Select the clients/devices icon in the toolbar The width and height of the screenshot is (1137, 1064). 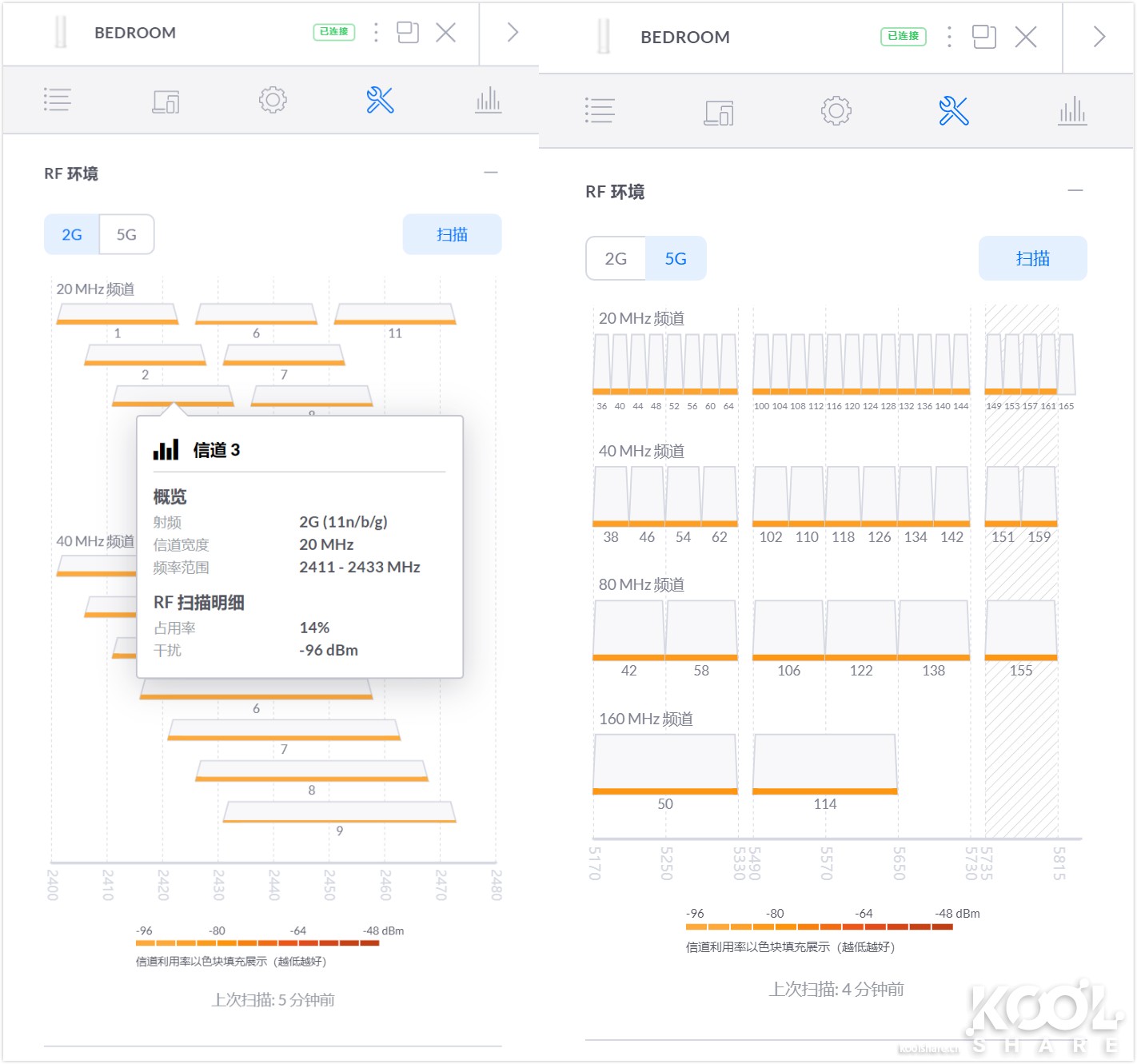tap(166, 100)
